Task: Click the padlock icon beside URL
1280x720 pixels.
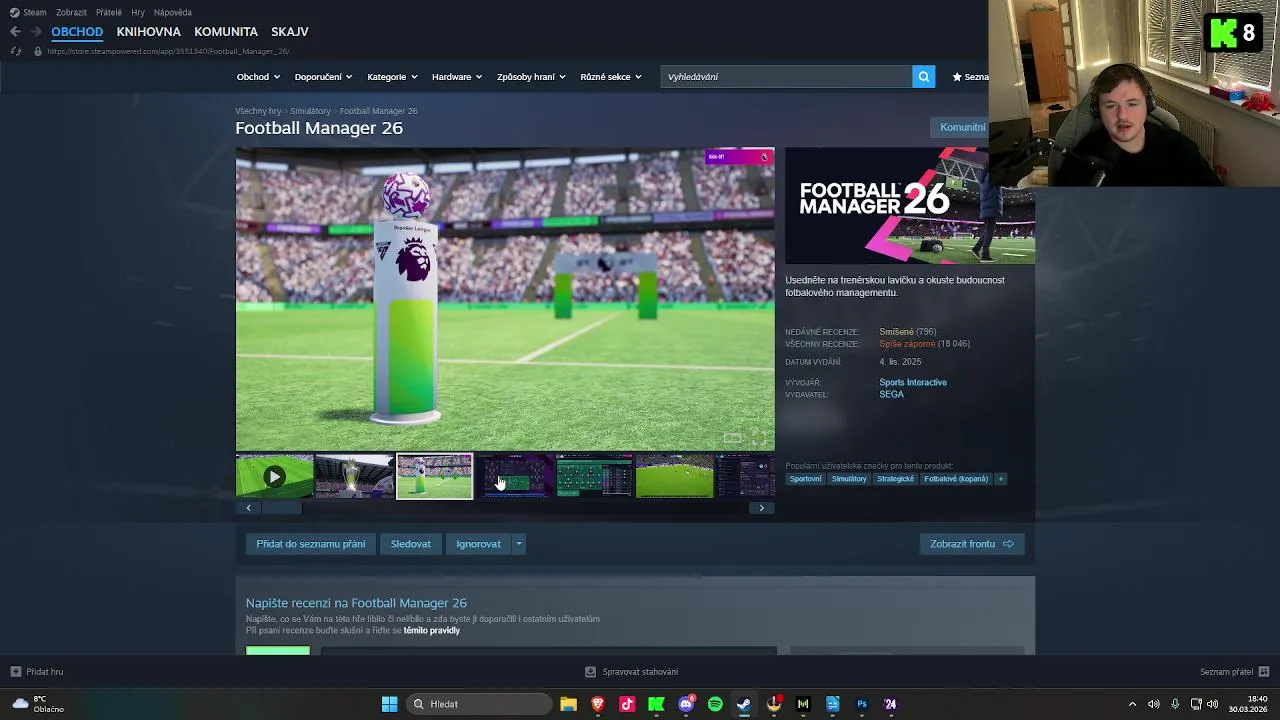Action: click(x=38, y=51)
